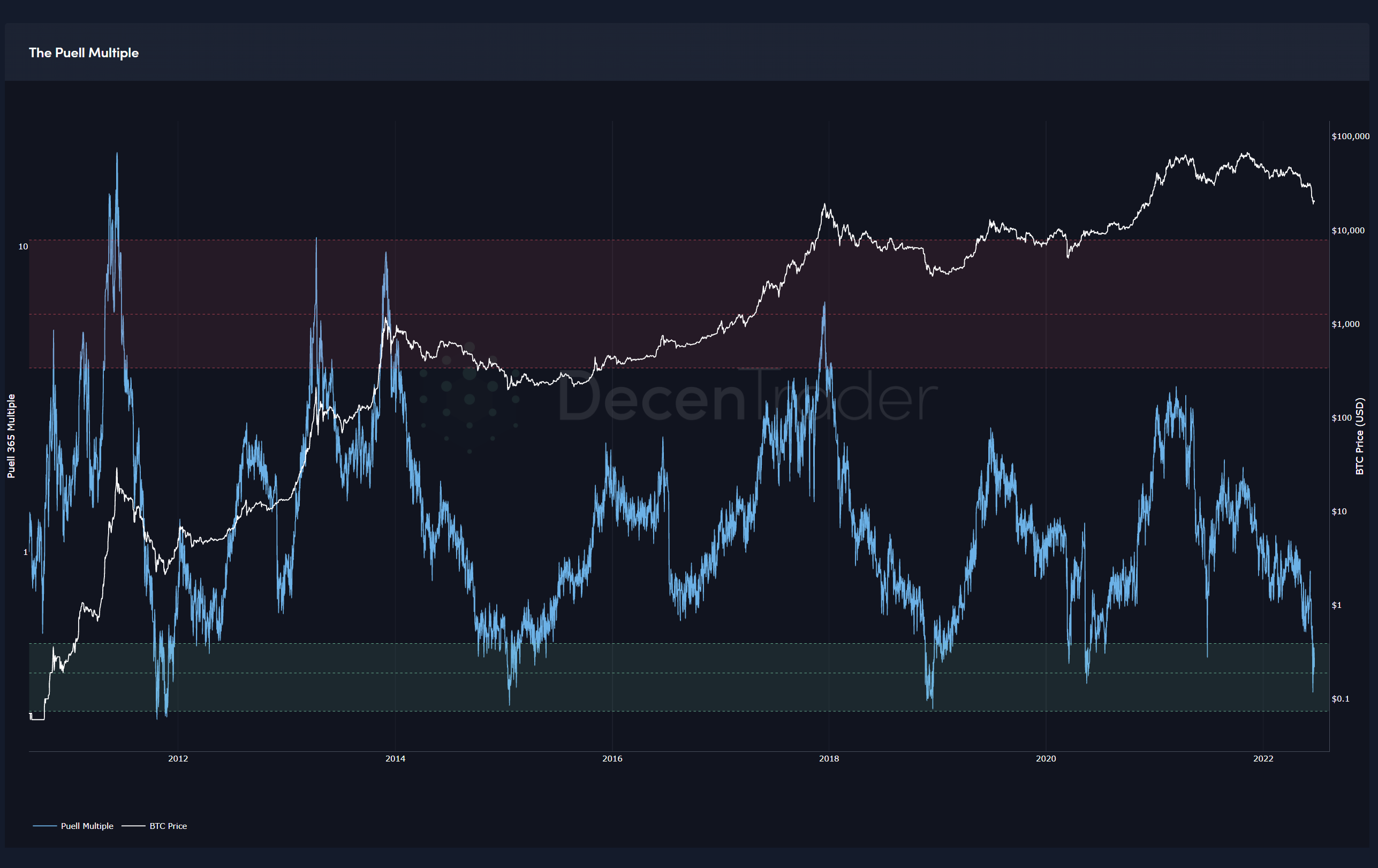This screenshot has height=868, width=1378.
Task: Click the Puell 365 Multiple axis title
Action: tap(11, 436)
